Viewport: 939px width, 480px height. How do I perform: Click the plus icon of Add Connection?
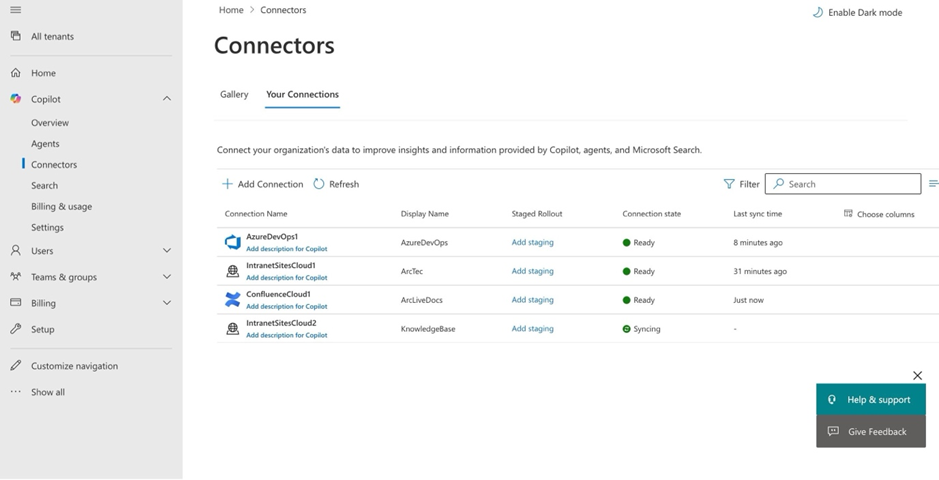[227, 184]
